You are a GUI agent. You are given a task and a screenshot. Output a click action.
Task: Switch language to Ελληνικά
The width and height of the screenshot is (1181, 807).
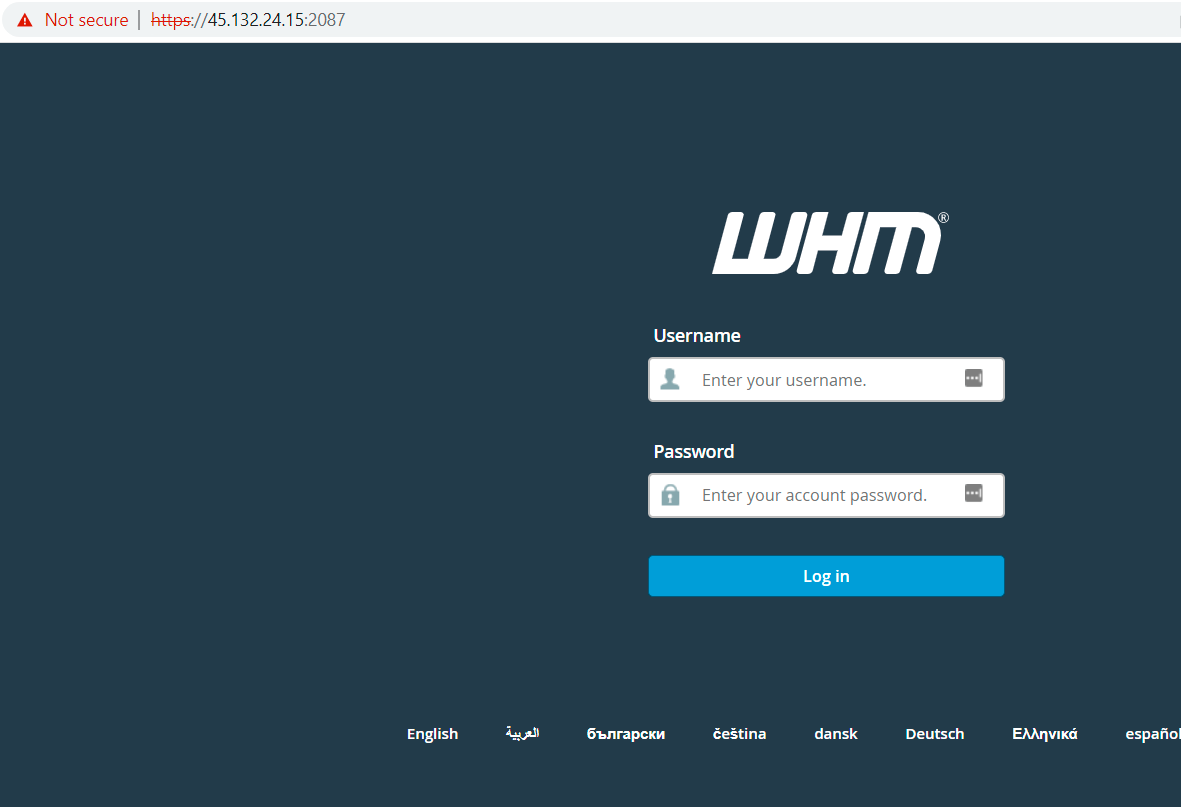1045,734
